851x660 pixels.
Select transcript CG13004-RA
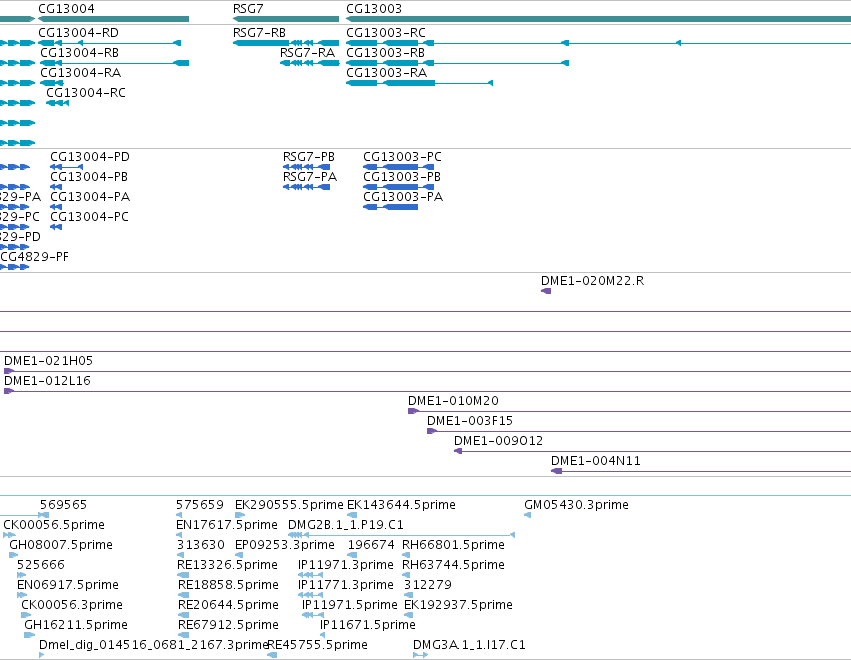(x=80, y=73)
